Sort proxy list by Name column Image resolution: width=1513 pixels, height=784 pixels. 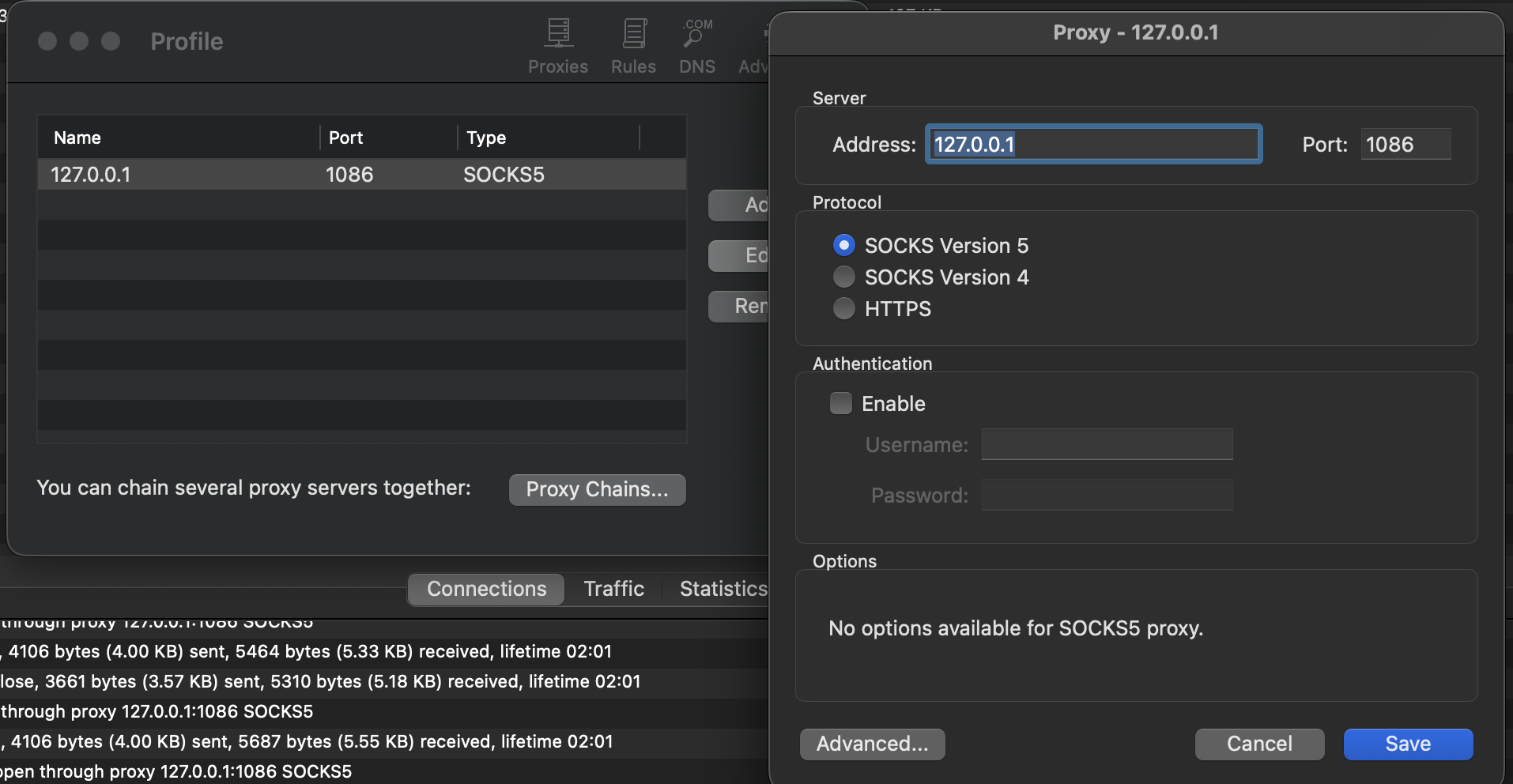click(x=178, y=138)
